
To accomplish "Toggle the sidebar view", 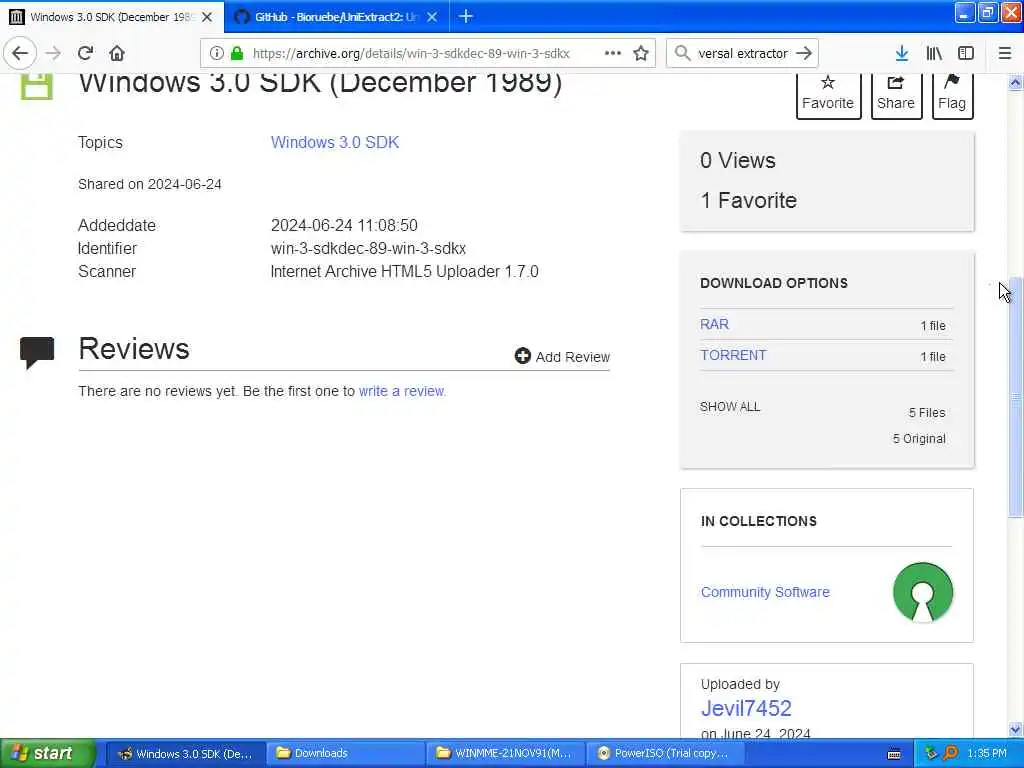I will [x=966, y=53].
